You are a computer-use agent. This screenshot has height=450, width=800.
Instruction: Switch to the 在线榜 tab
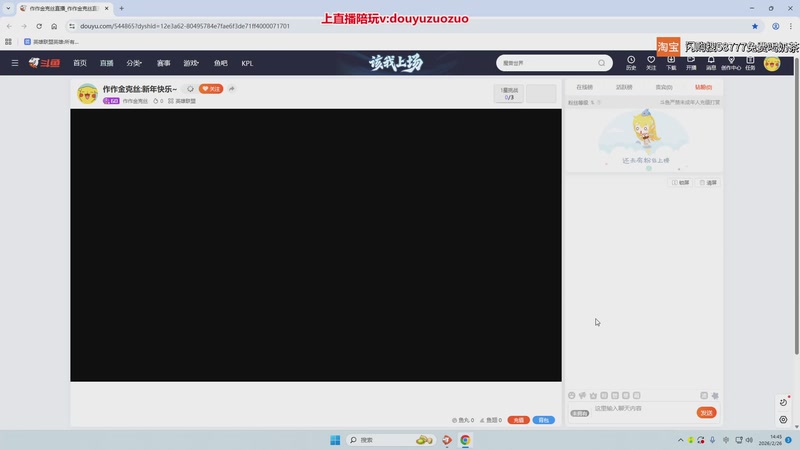click(584, 87)
